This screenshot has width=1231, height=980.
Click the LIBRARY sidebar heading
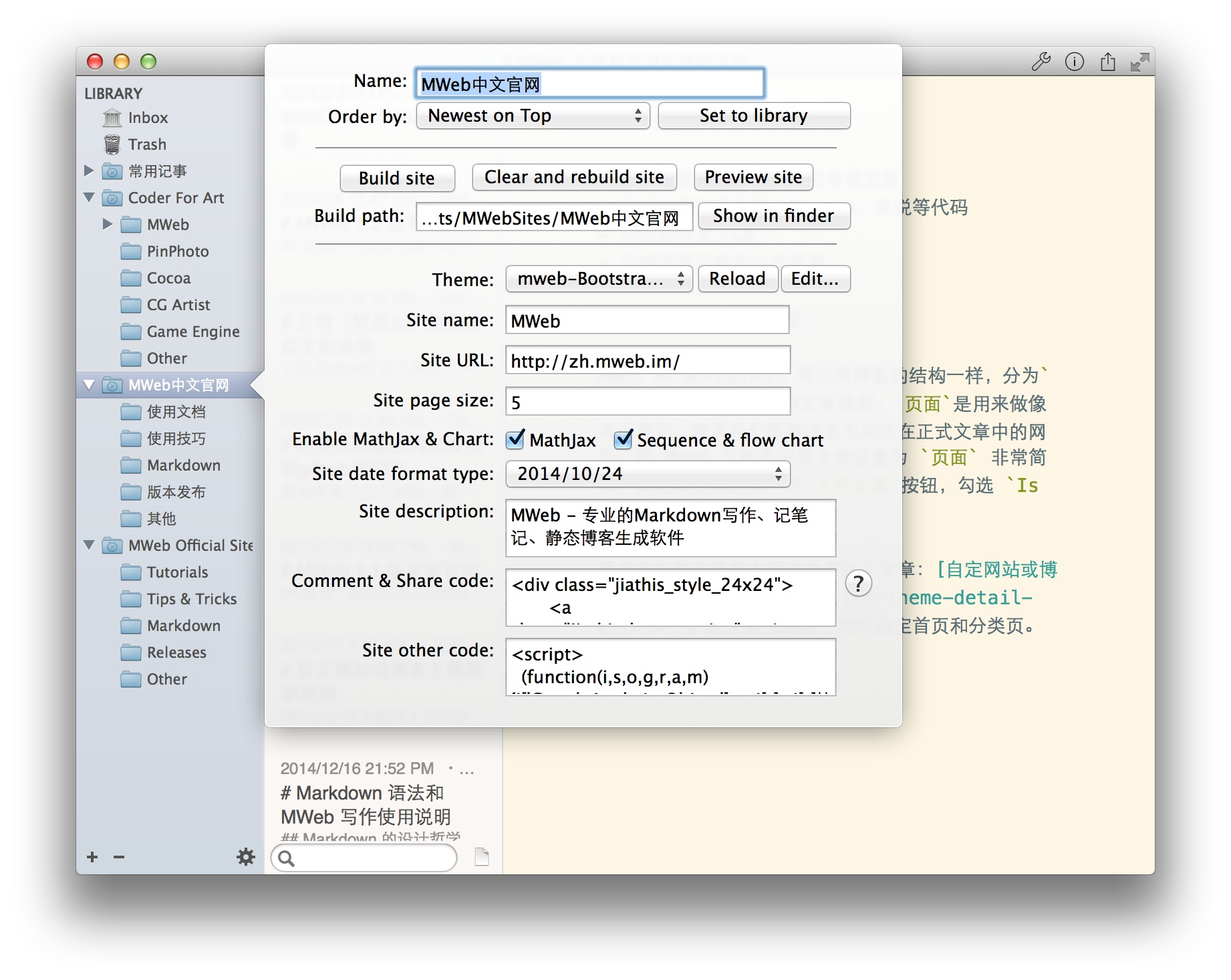coord(114,94)
